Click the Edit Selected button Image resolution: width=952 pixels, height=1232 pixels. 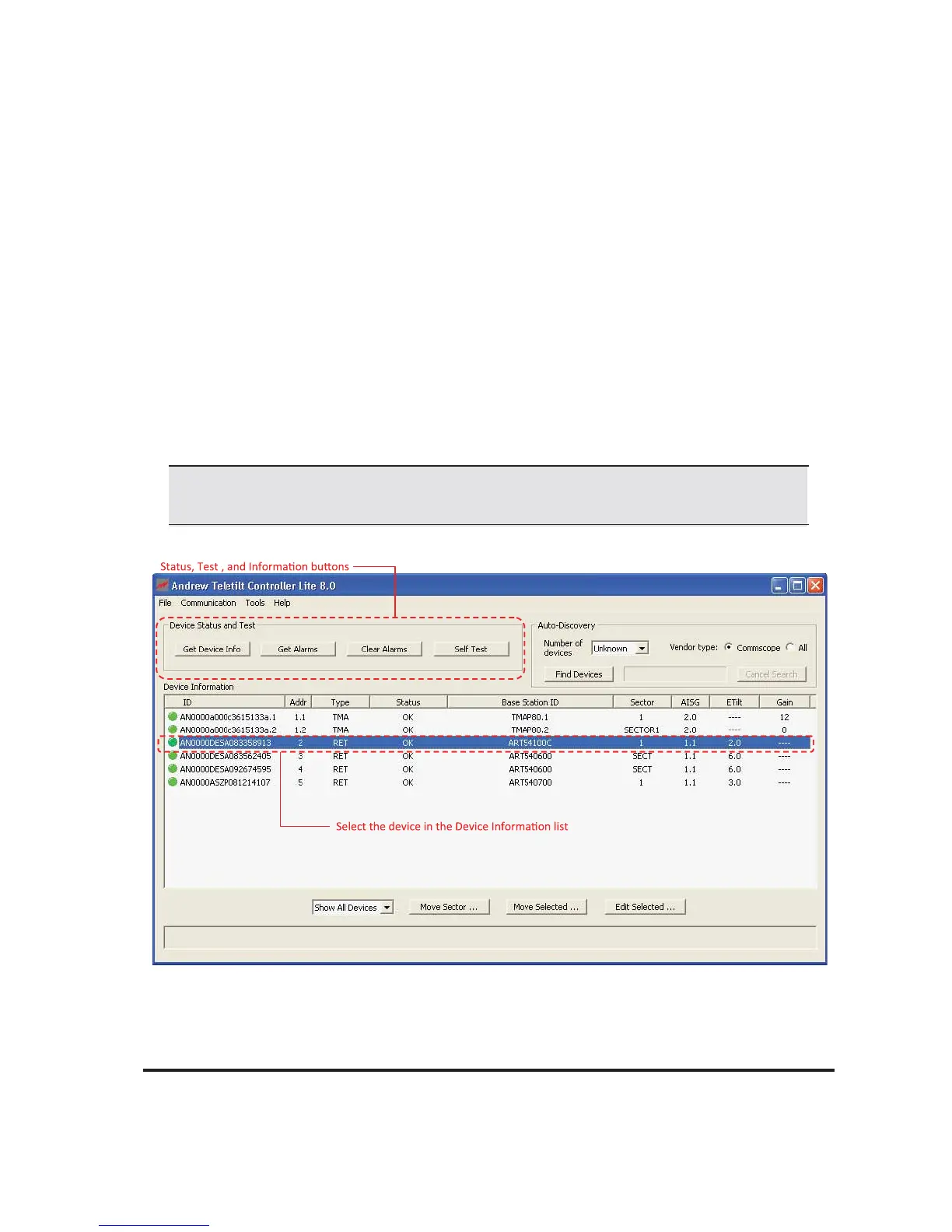tap(645, 907)
